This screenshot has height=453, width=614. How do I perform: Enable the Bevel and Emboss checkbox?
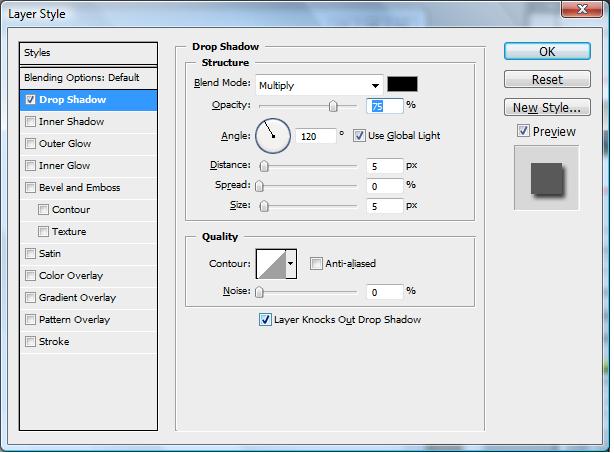pos(30,188)
